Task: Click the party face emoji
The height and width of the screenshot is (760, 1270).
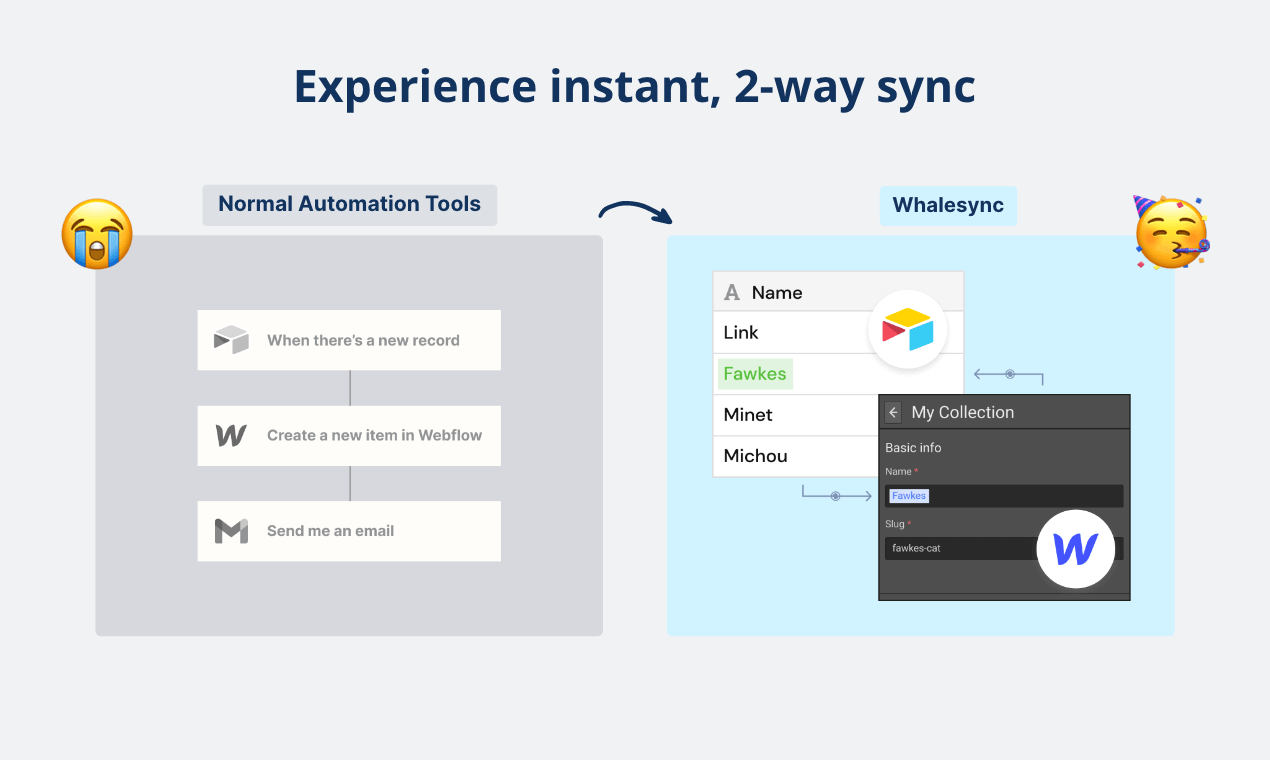Action: pos(1171,233)
